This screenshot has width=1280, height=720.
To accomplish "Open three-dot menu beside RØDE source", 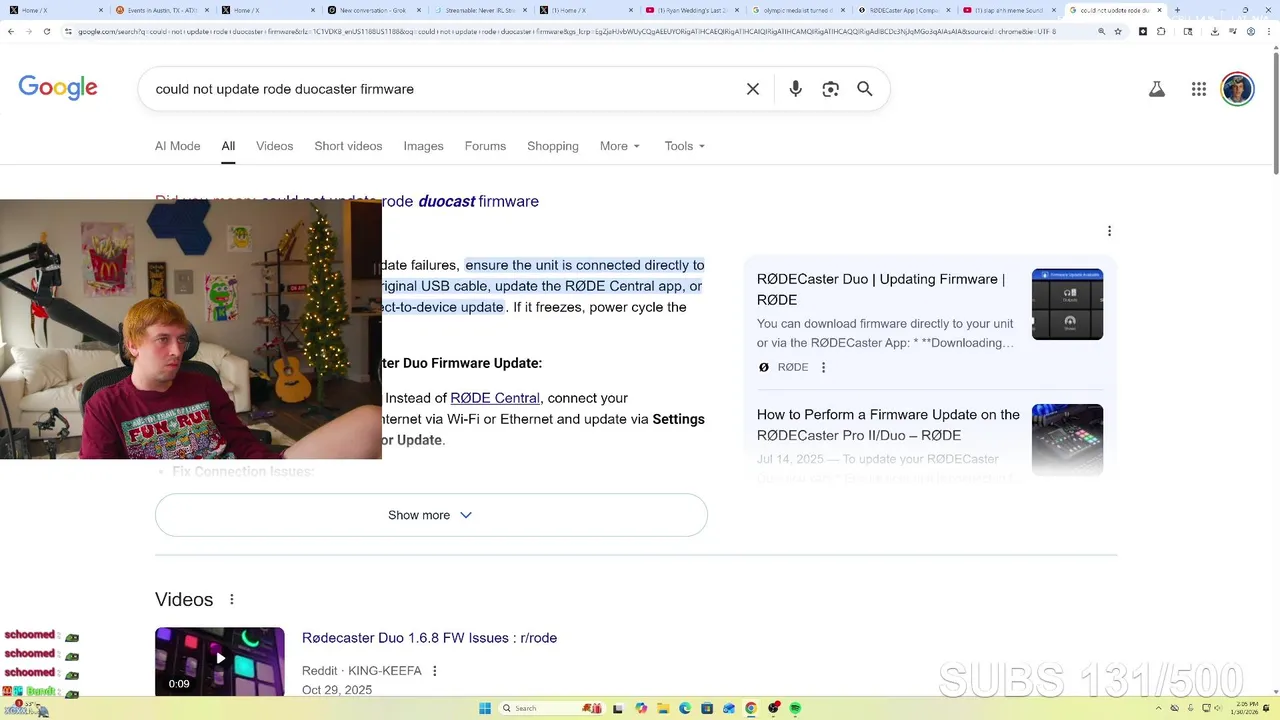I will (x=824, y=367).
